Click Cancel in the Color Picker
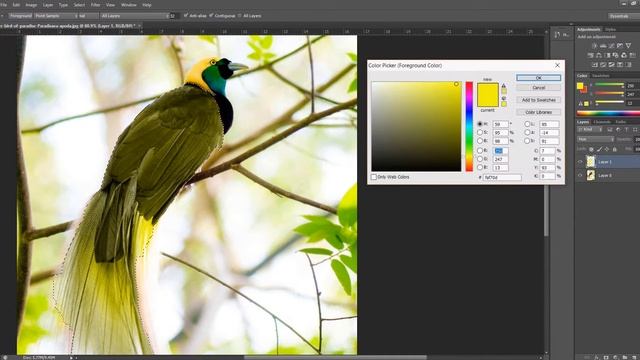 click(x=538, y=87)
